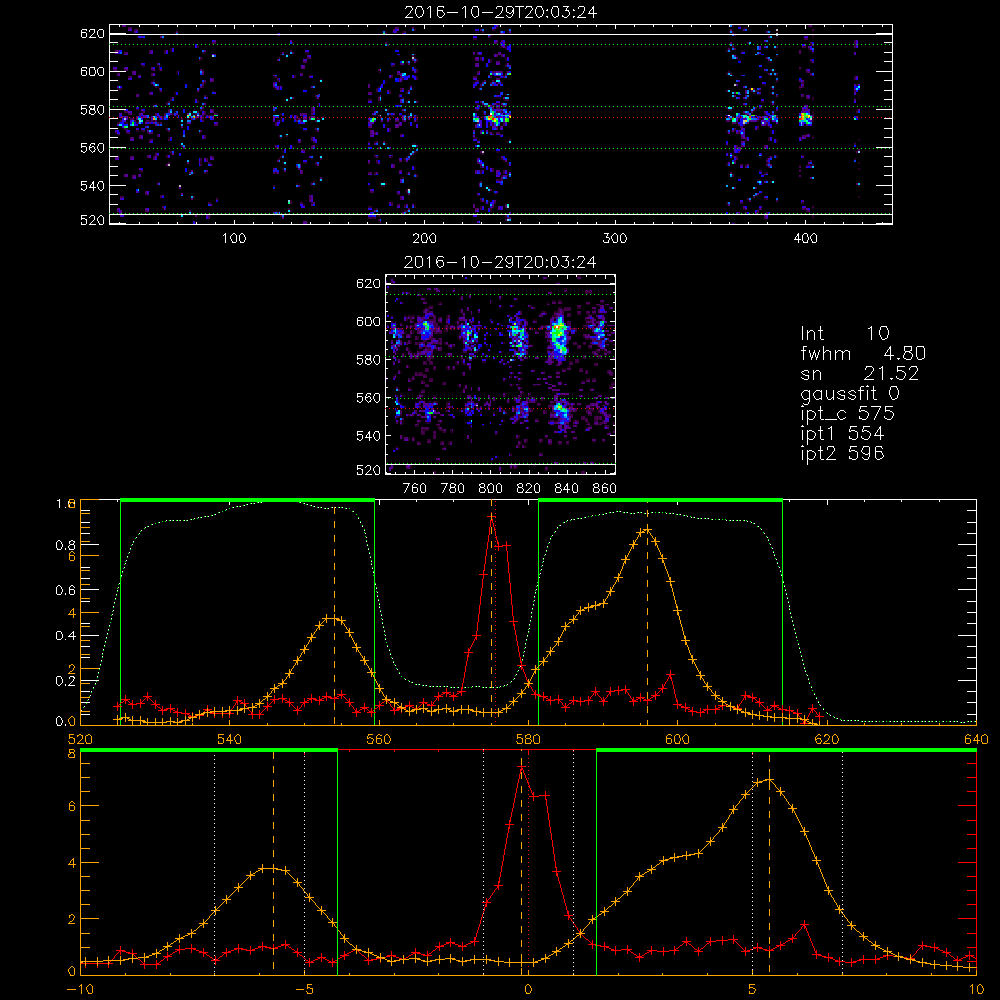
Task: Click x-axis label 600 of third profile plot
Action: pos(677,739)
